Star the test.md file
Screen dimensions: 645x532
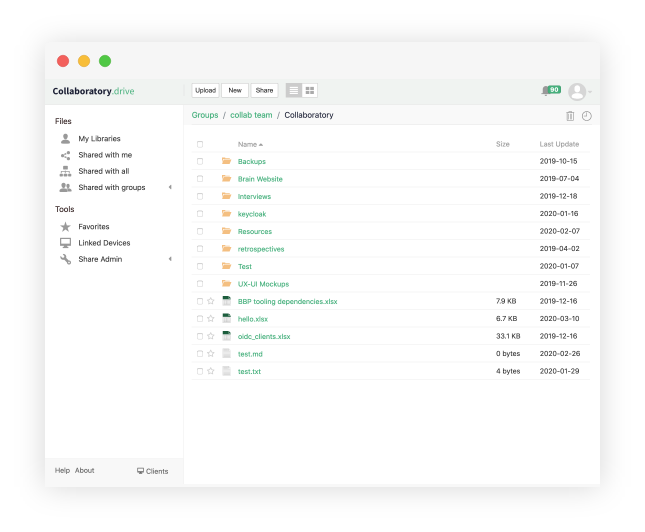pyautogui.click(x=211, y=354)
